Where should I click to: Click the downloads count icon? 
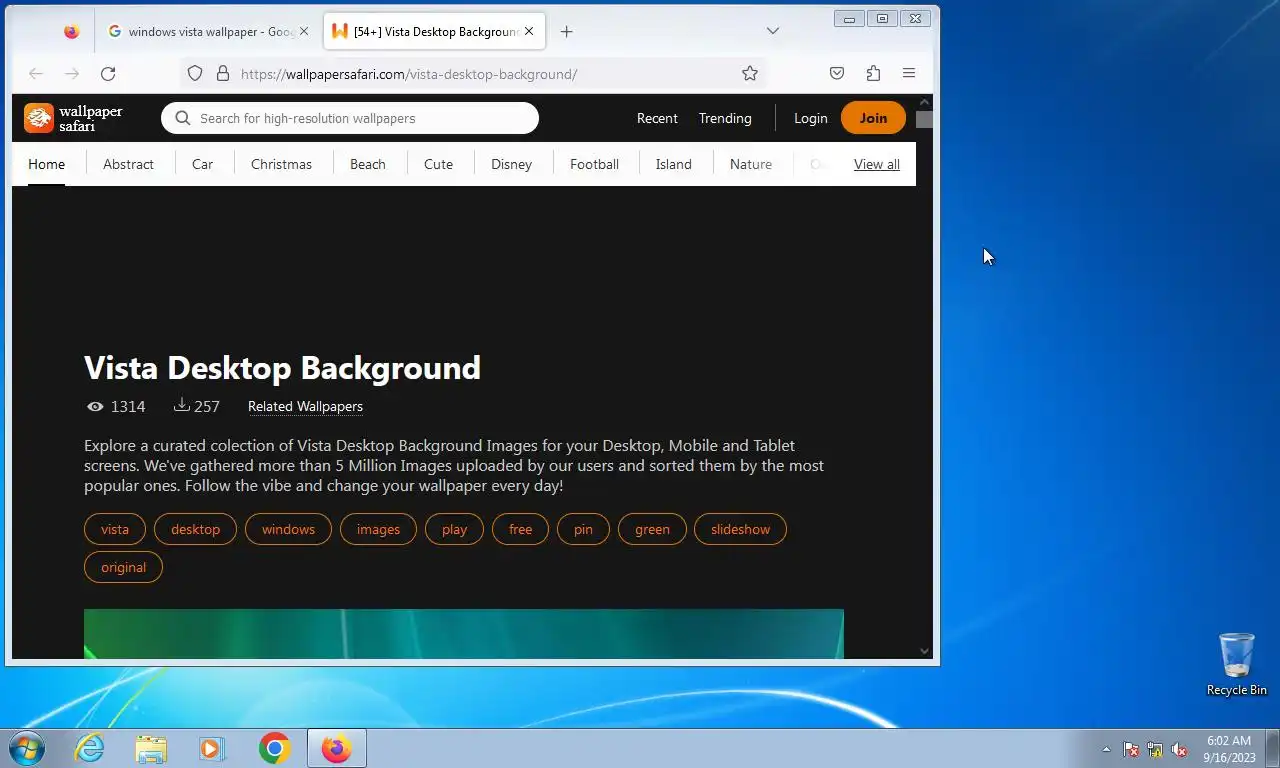(181, 405)
